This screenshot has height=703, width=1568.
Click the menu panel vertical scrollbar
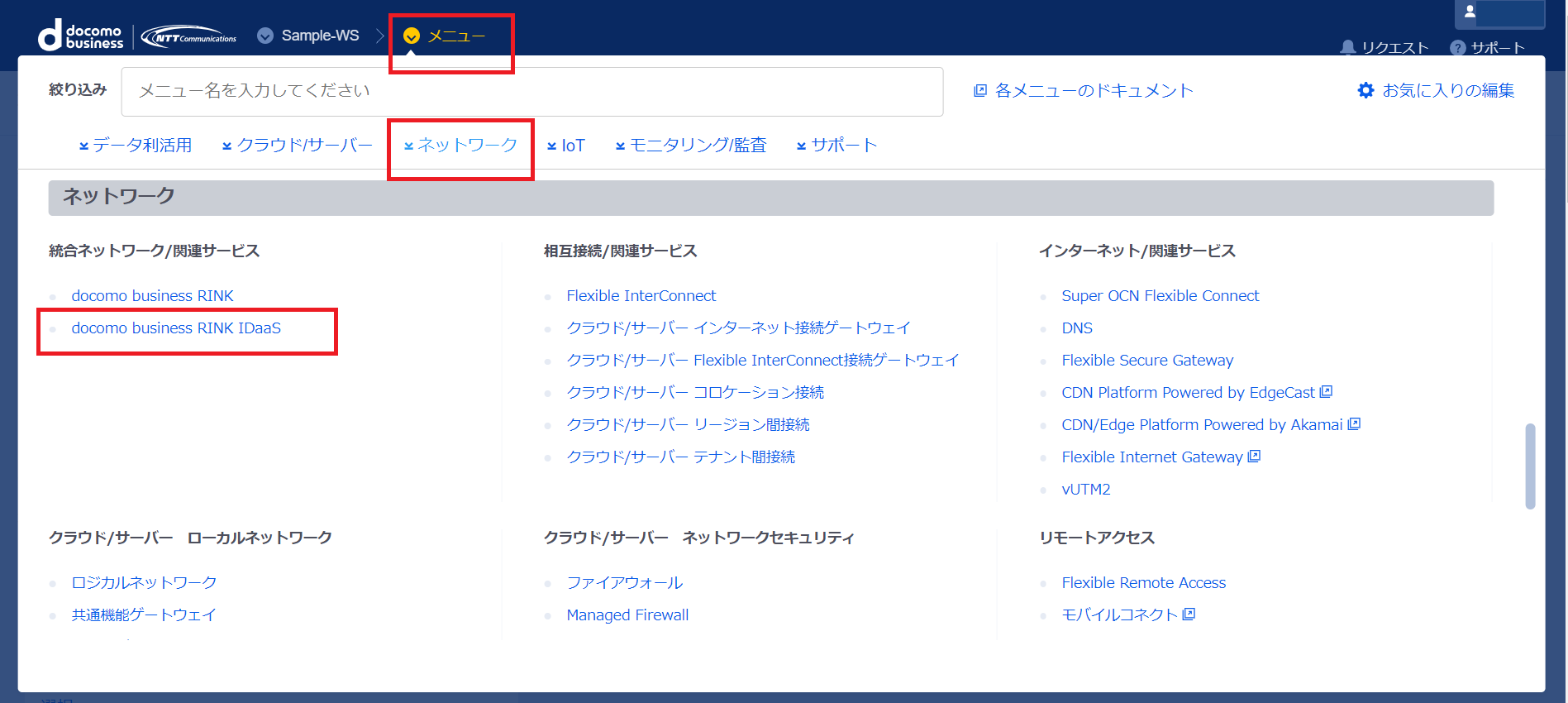pyautogui.click(x=1530, y=466)
